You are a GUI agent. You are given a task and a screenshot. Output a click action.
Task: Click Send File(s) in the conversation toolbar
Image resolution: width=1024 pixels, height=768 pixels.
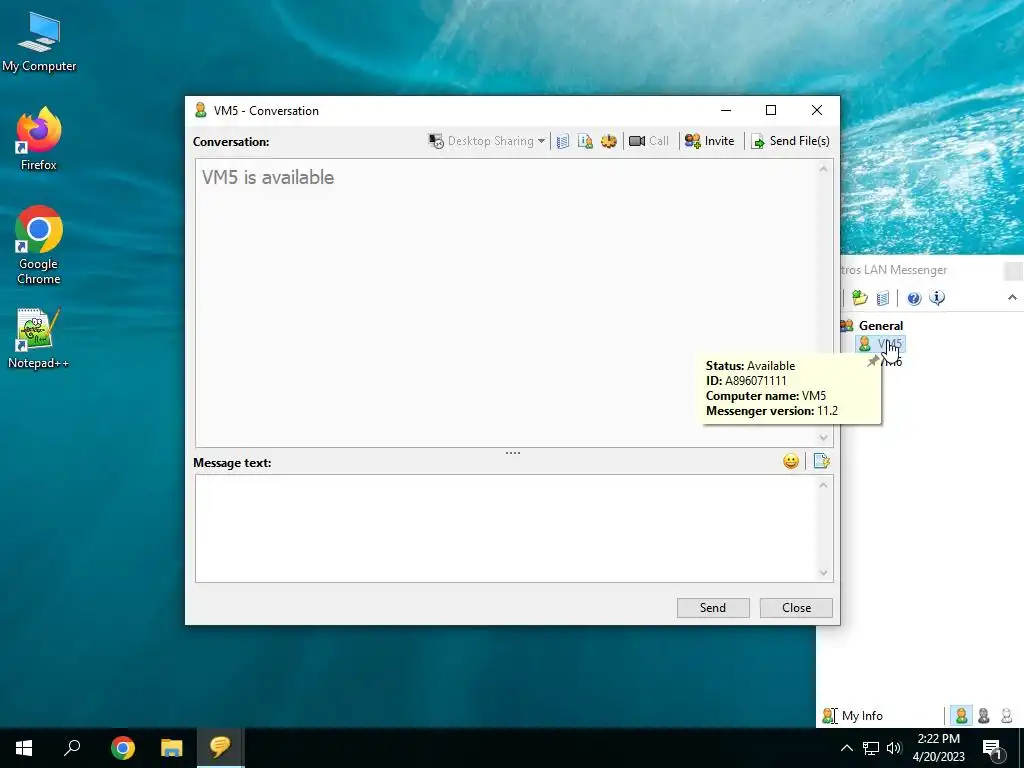790,141
